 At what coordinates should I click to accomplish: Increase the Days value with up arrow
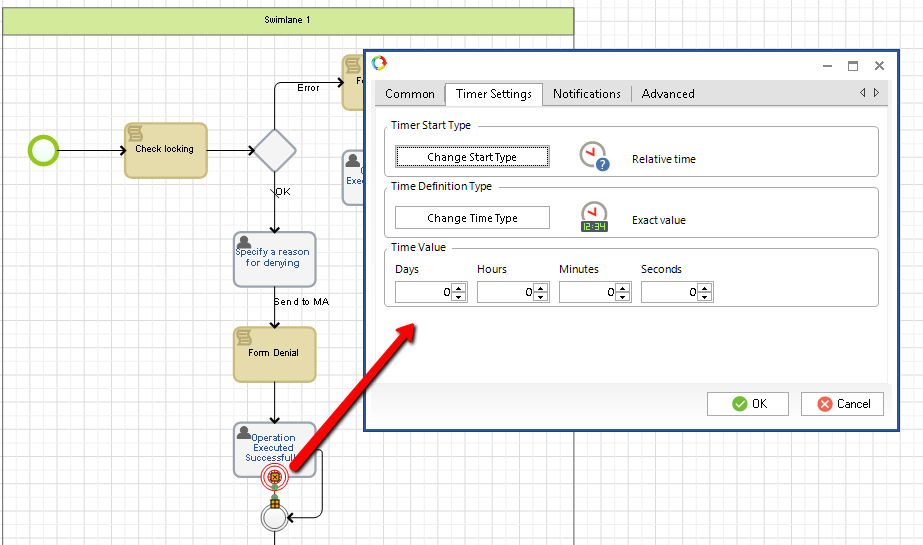[459, 288]
